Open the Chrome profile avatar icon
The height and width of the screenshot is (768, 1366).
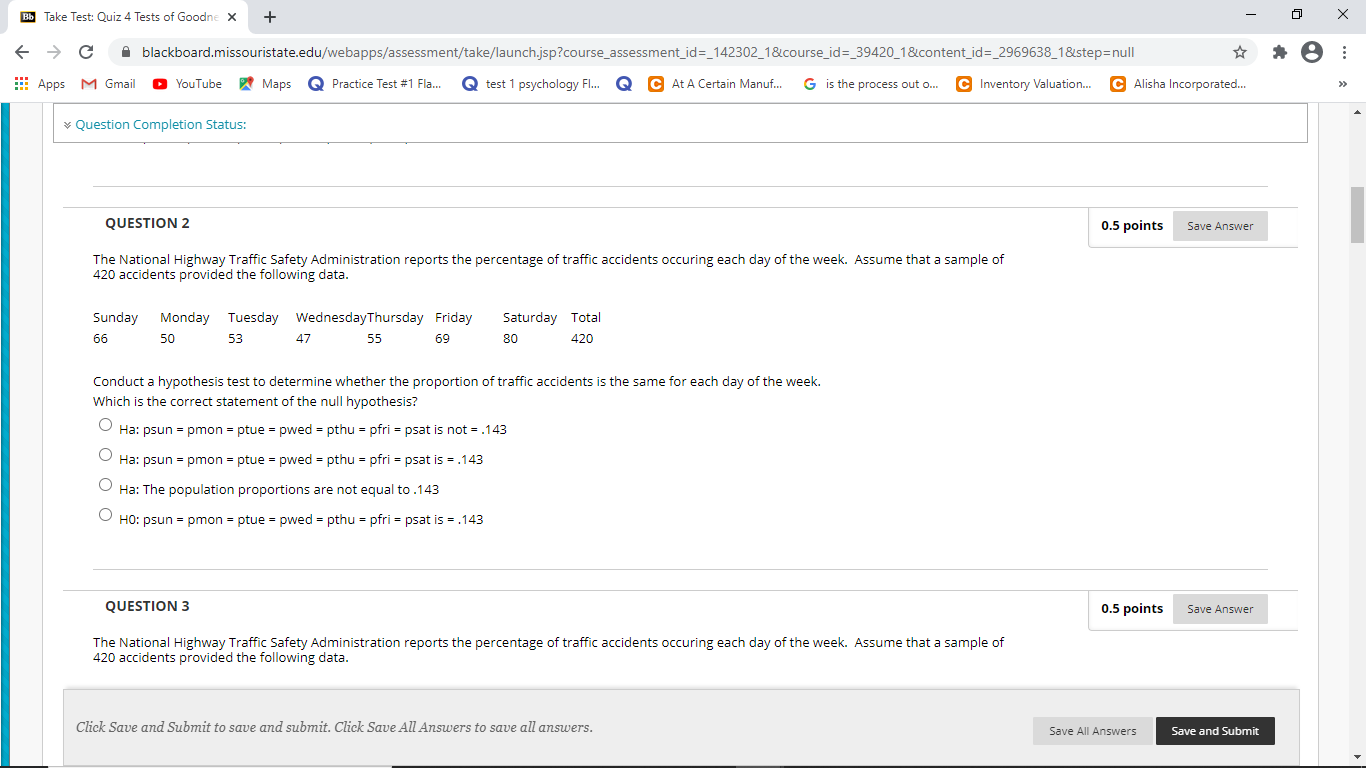[1312, 52]
